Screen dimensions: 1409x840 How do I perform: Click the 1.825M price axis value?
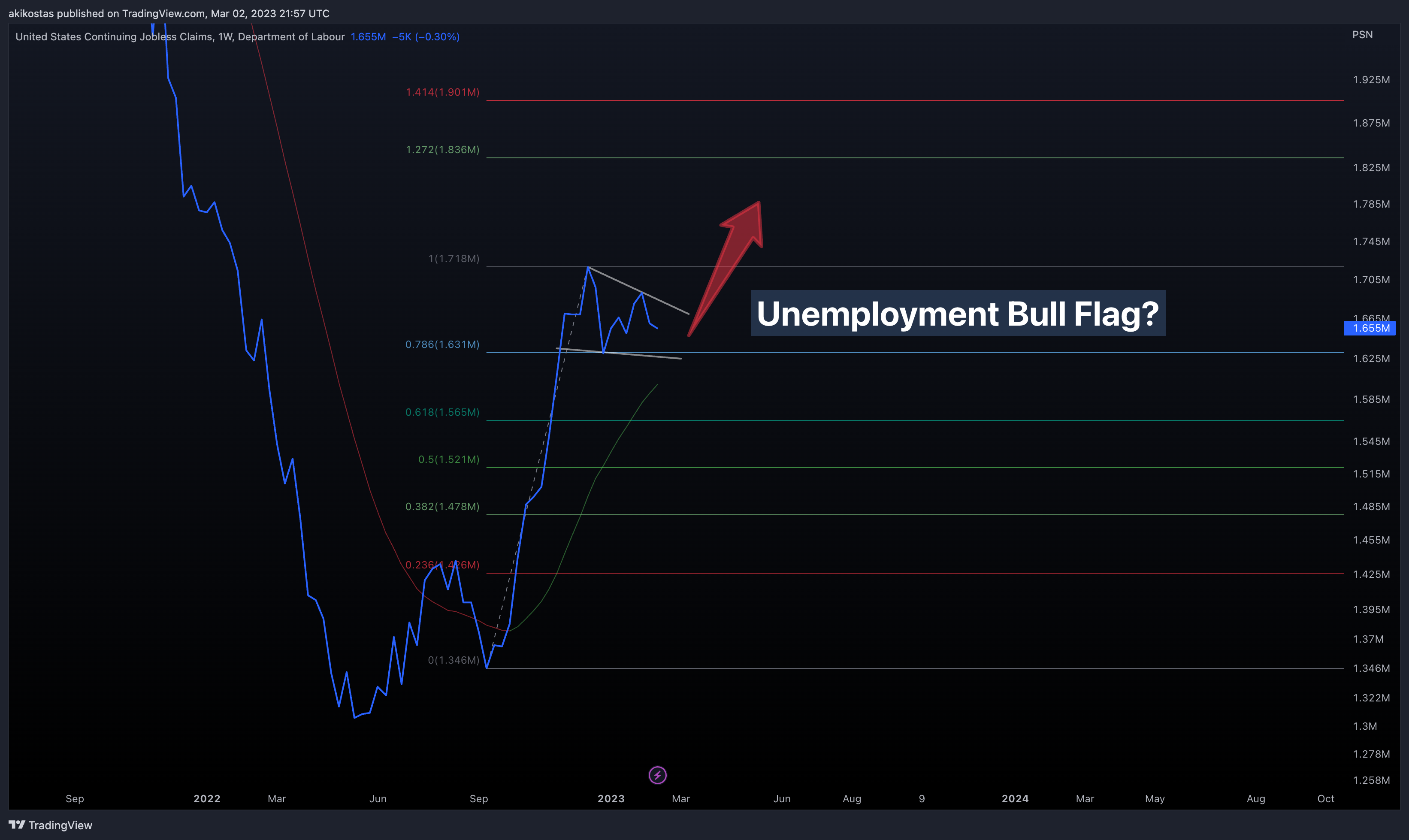click(1371, 168)
